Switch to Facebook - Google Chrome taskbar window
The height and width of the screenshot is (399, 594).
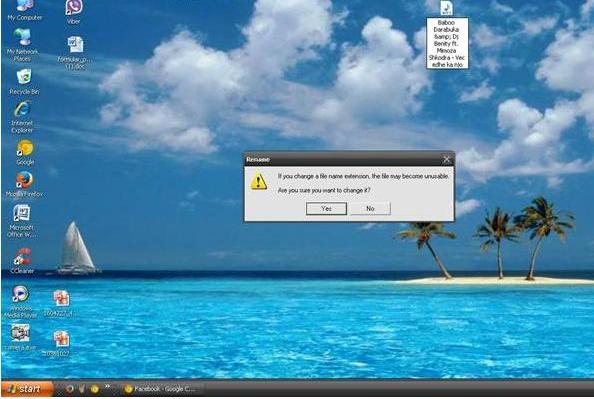(160, 389)
